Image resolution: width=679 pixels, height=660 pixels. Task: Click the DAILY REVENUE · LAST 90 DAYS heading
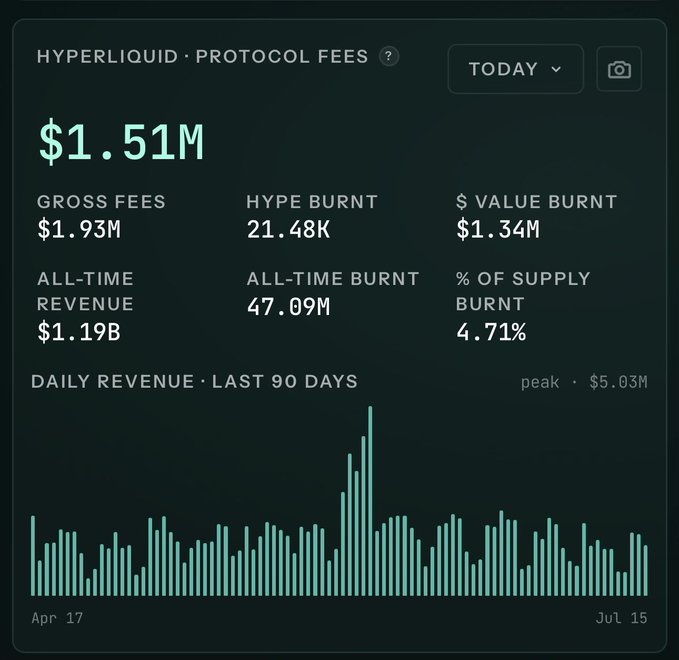[x=194, y=382]
